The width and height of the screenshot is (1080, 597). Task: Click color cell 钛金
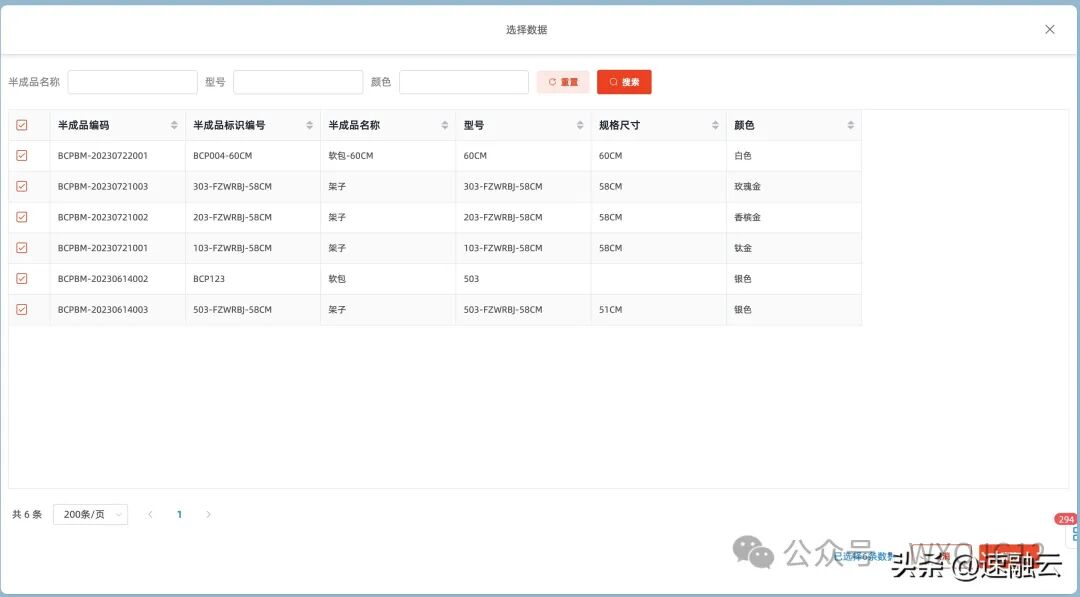[742, 248]
